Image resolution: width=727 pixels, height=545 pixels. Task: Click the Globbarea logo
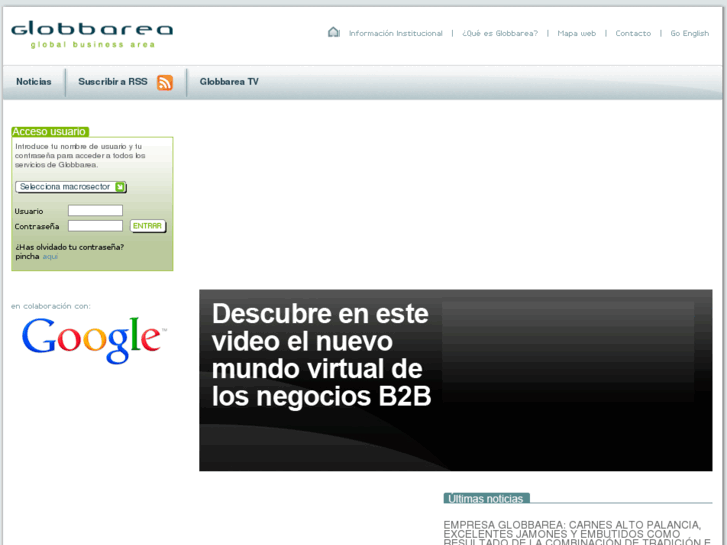(92, 34)
